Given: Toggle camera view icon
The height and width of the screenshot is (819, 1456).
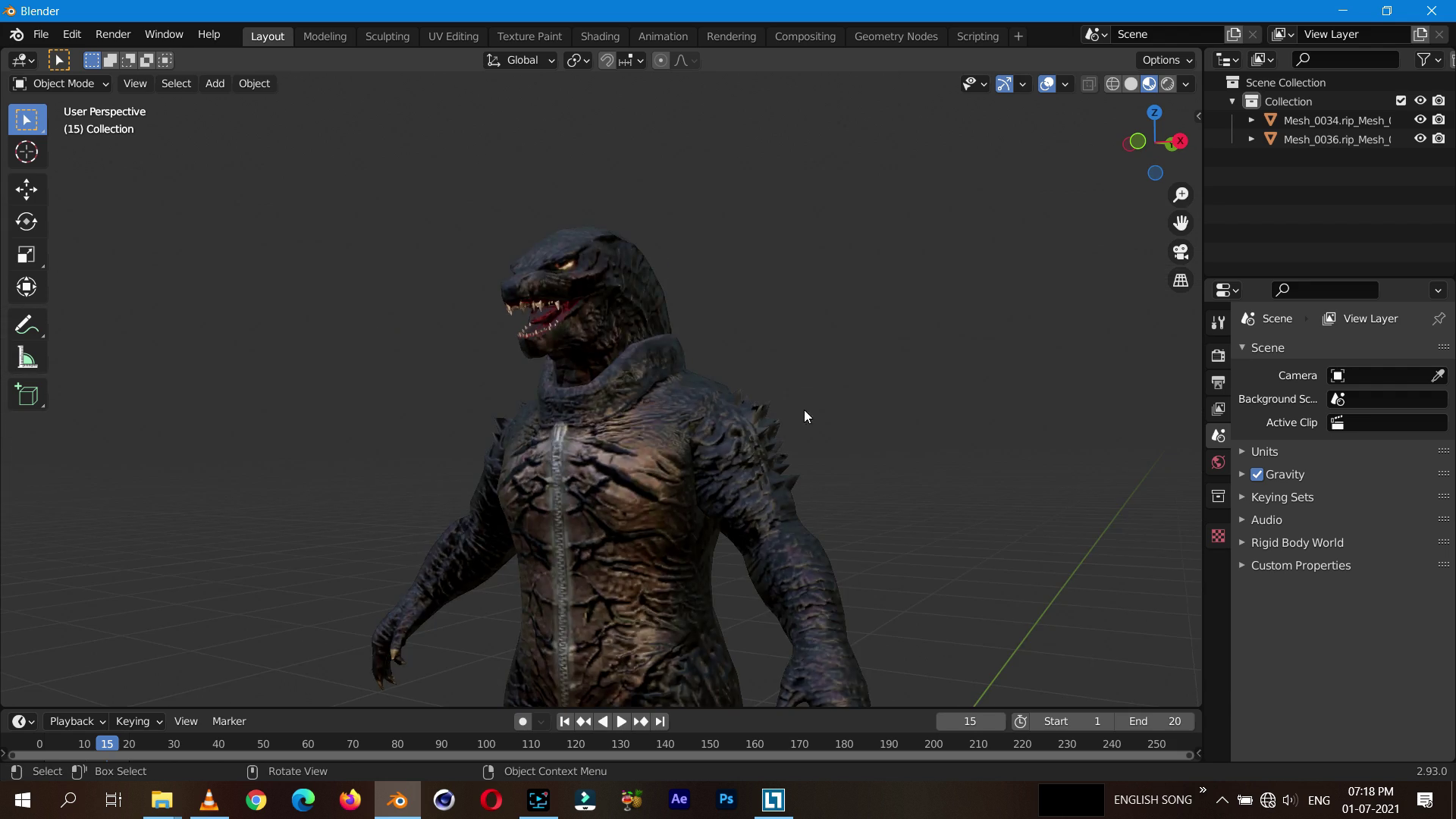Looking at the screenshot, I should [x=1181, y=252].
